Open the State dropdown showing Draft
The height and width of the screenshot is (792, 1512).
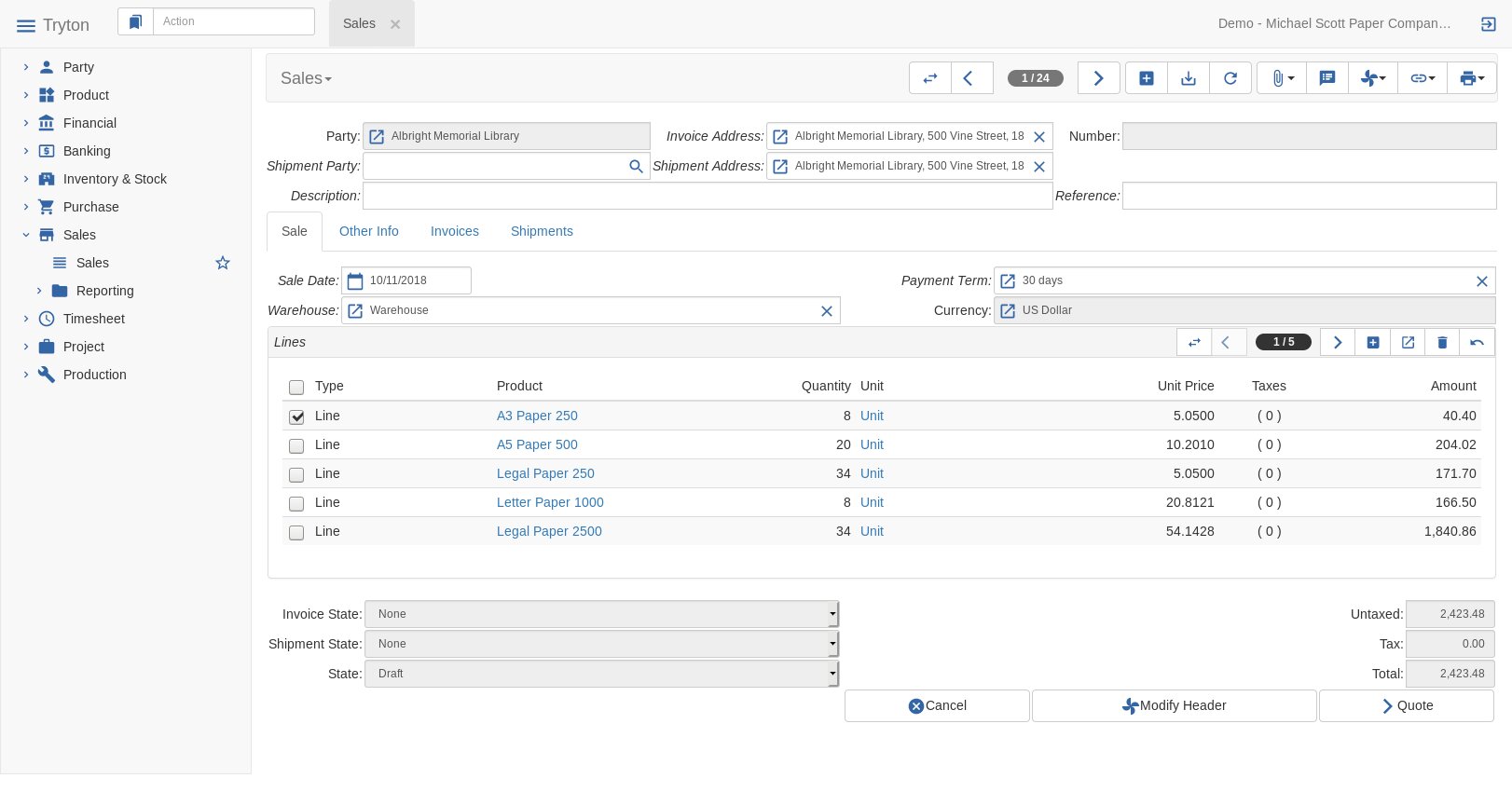click(x=601, y=674)
